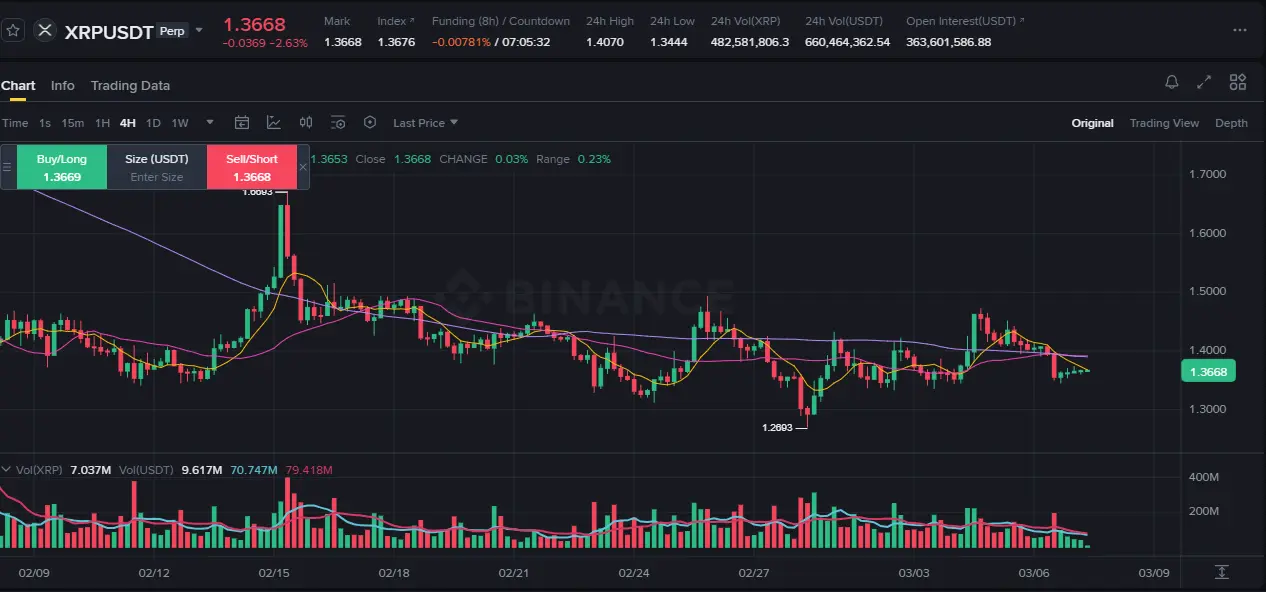Click the 1.5000 price axis label

click(x=1207, y=292)
